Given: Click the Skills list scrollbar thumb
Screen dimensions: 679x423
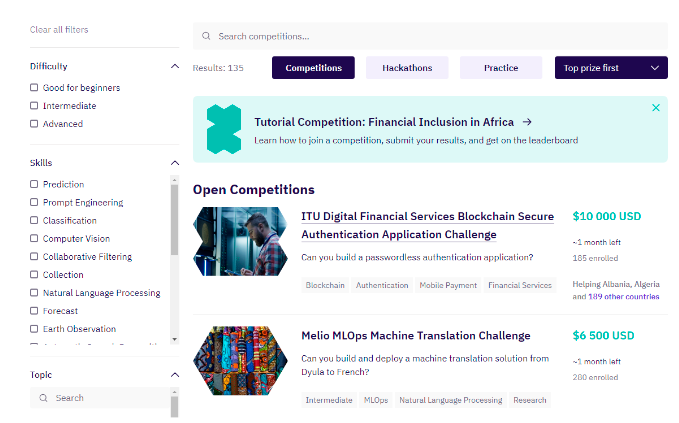Looking at the screenshot, I should [175, 220].
